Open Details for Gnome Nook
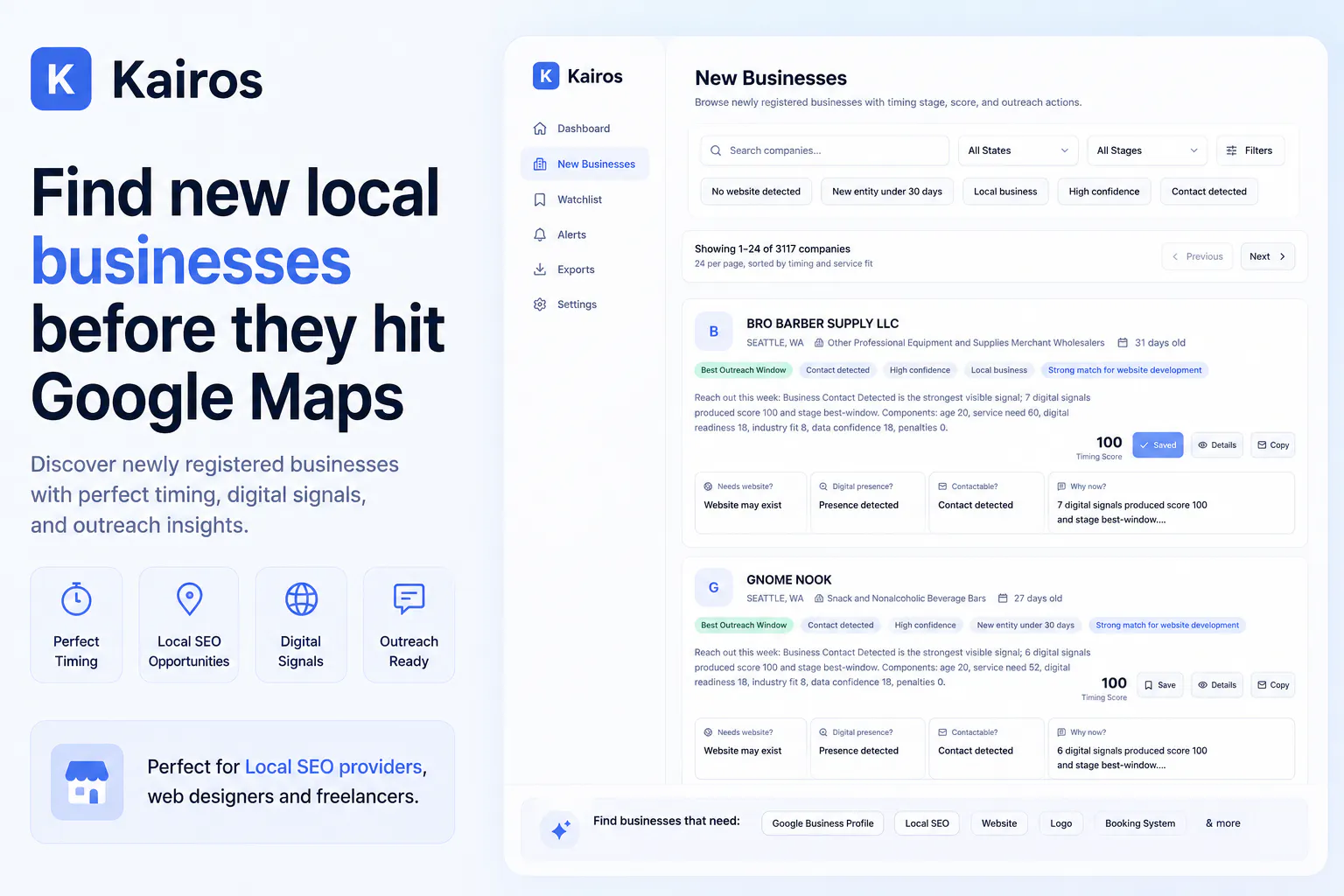The image size is (1344, 896). [x=1217, y=685]
